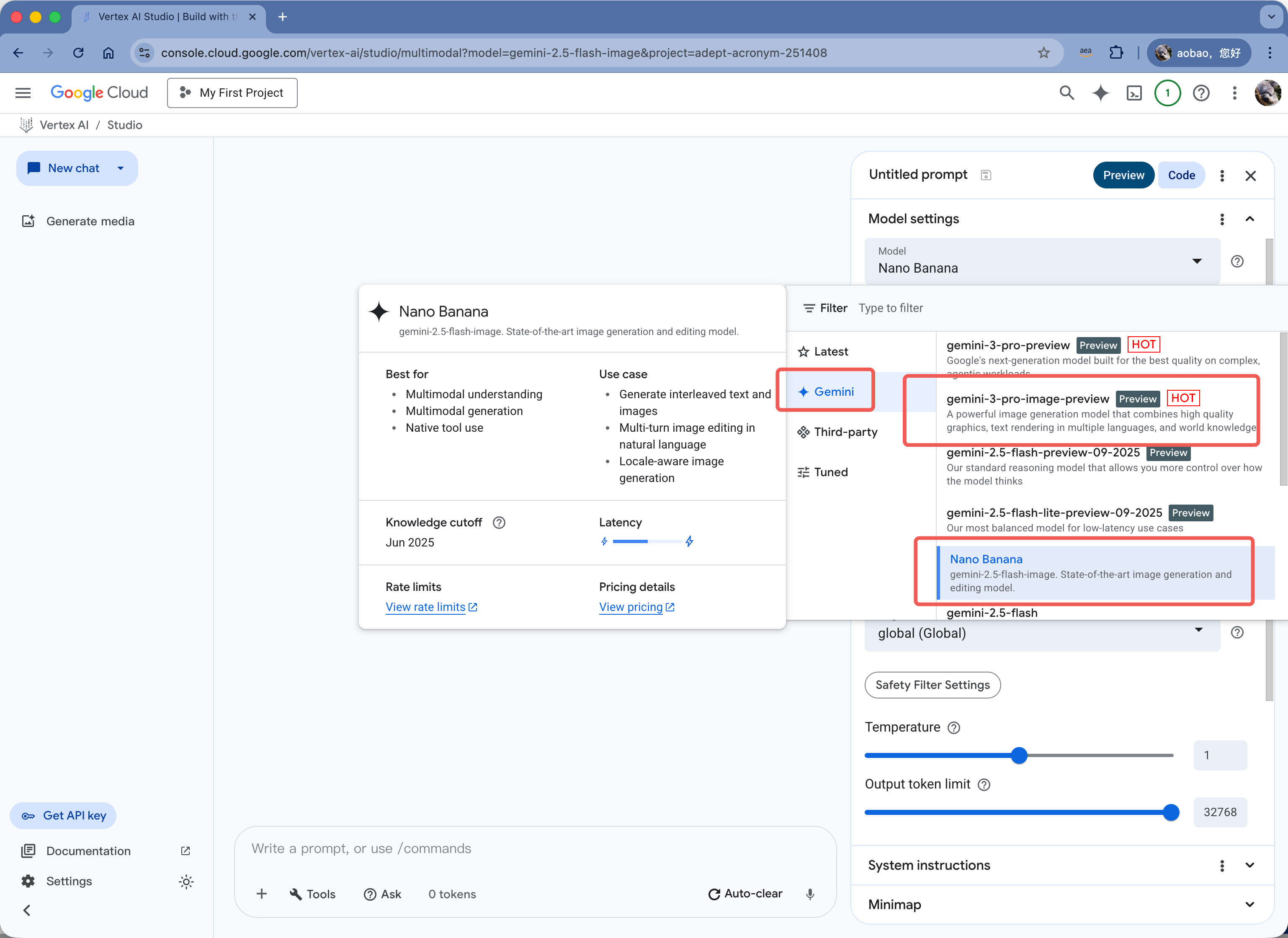Click the microphone icon in prompt box
1288x938 pixels.
(x=810, y=894)
